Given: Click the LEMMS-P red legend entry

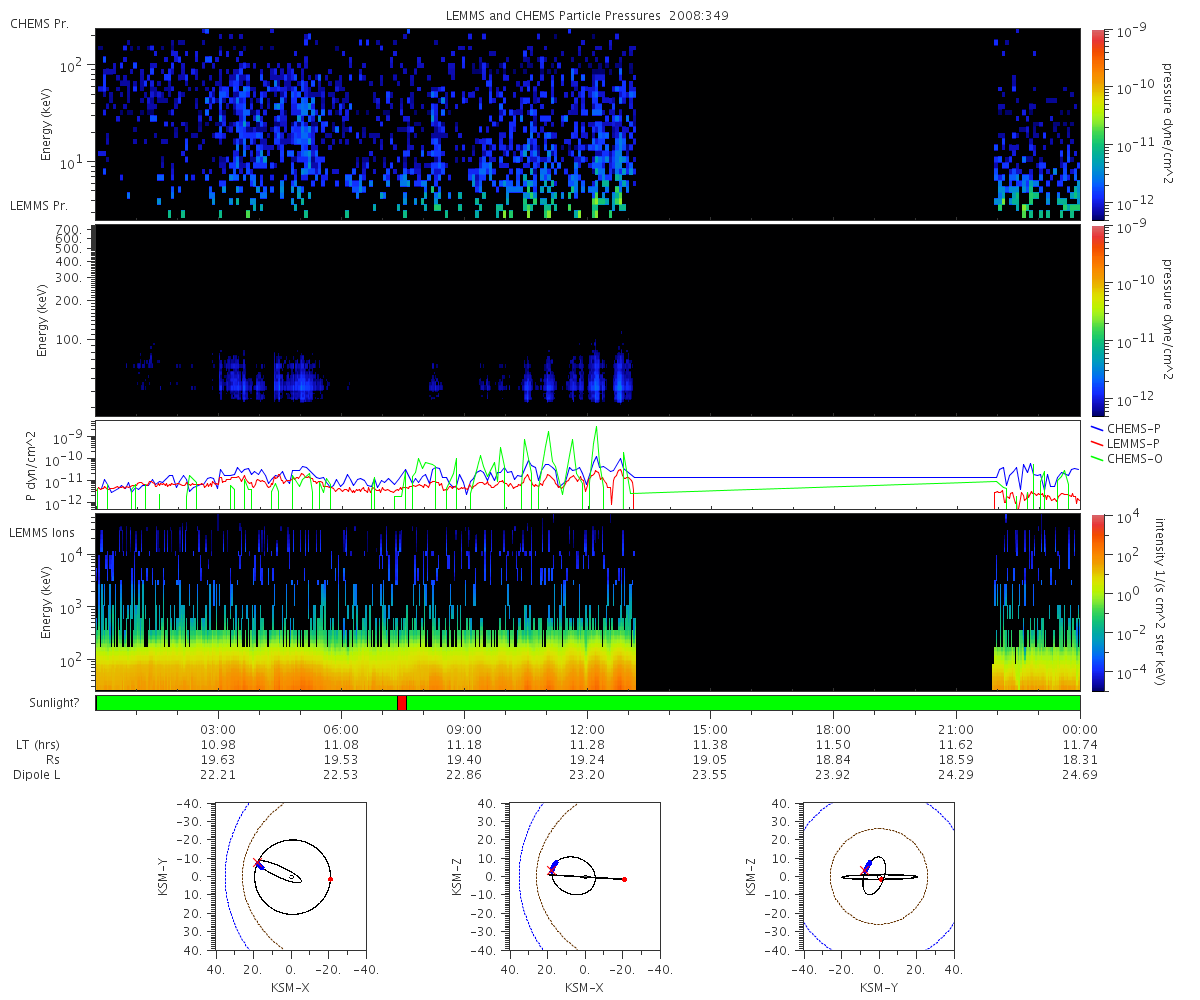Looking at the screenshot, I should pyautogui.click(x=1135, y=443).
